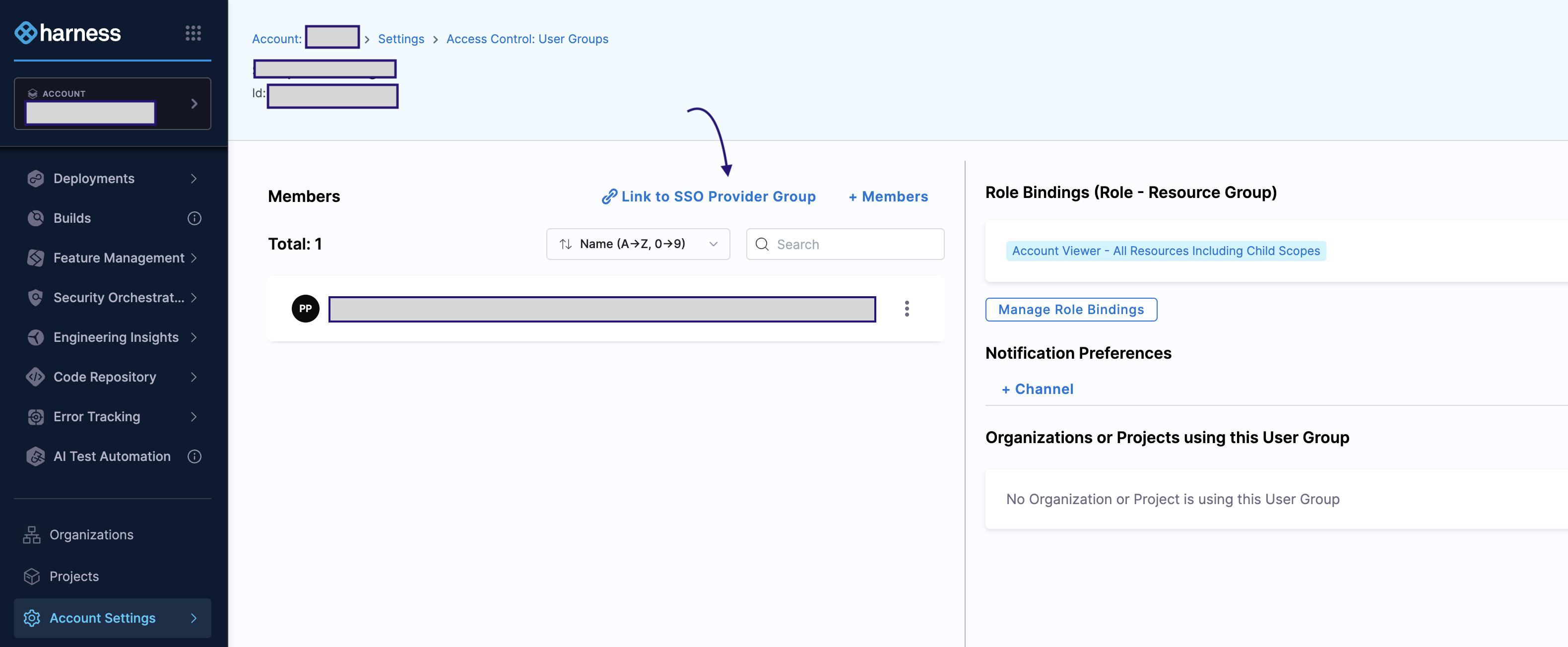This screenshot has width=1568, height=647.
Task: Open the module grid icon beside the Harness logo
Action: (193, 33)
